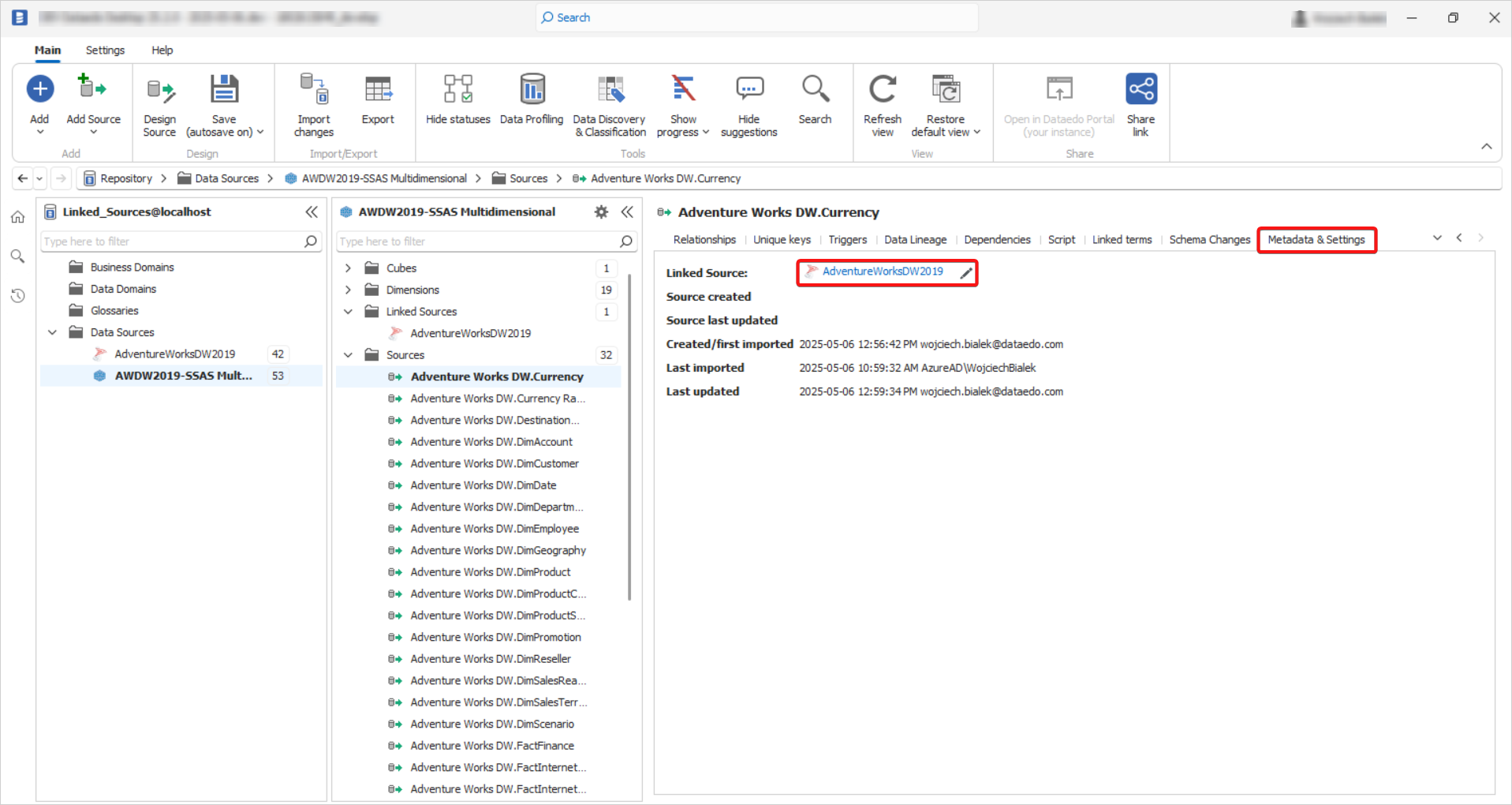The width and height of the screenshot is (1512, 805).
Task: Open the Dependencies tab
Action: pos(997,240)
